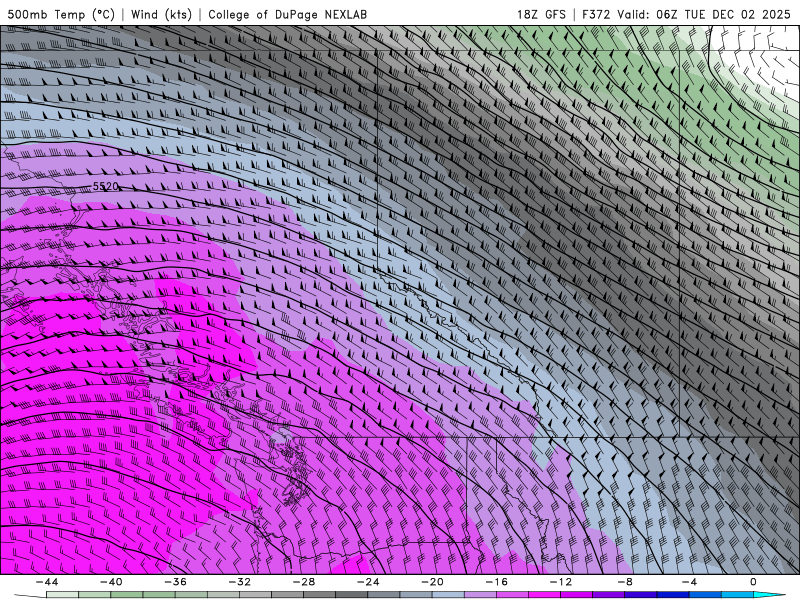Click the -12 value on the temperature legend
This screenshot has width=800, height=600.
click(561, 582)
